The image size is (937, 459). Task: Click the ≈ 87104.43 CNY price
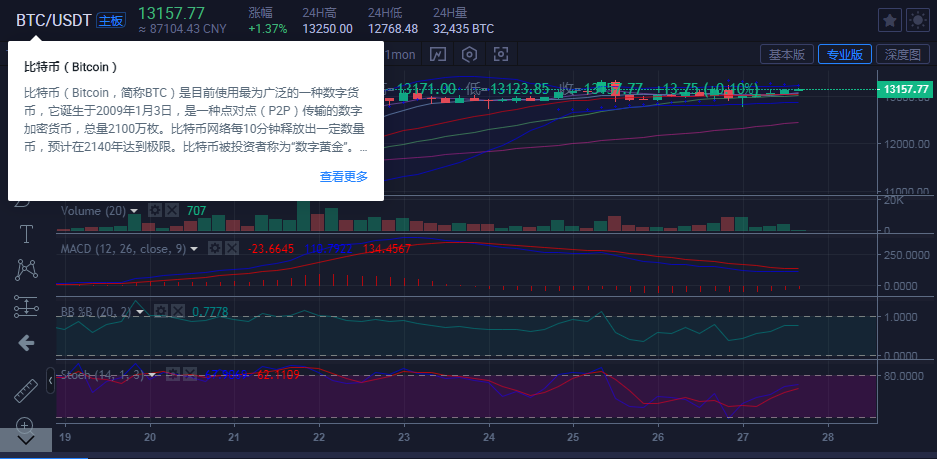182,29
